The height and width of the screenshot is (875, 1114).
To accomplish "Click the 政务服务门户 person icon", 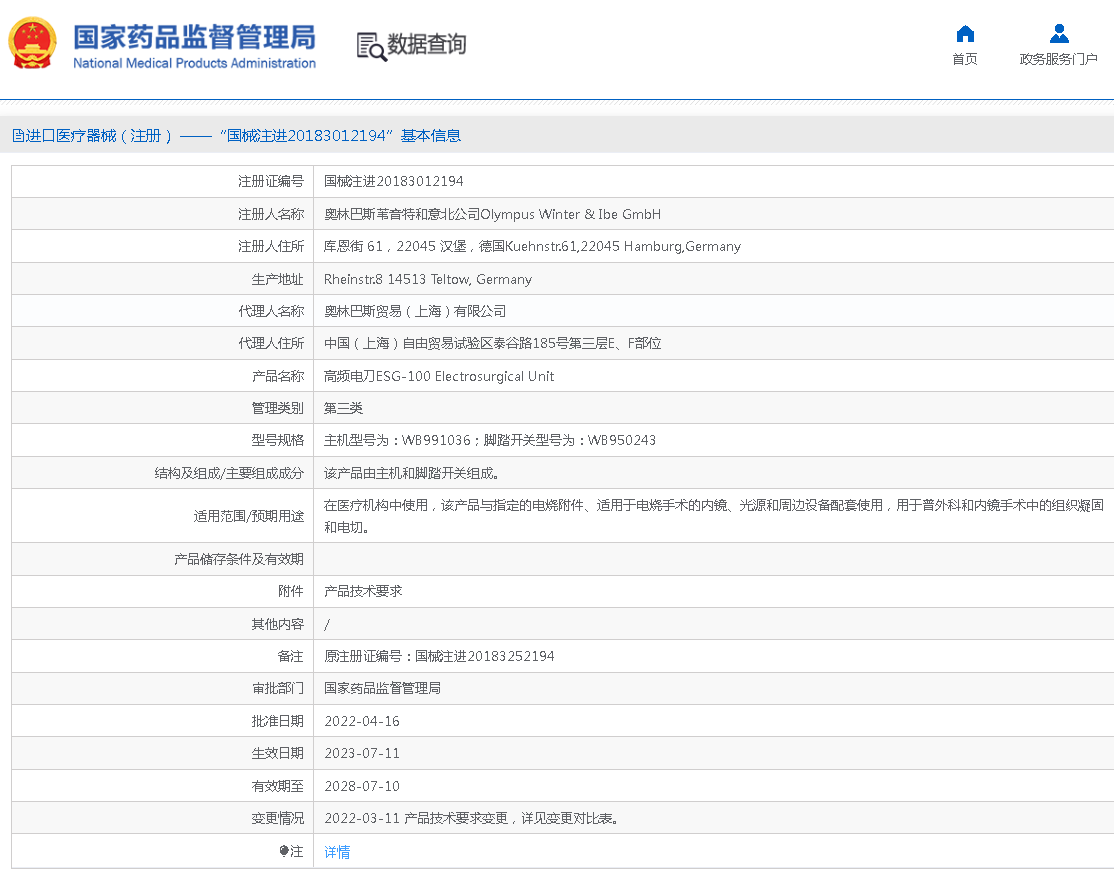I will pyautogui.click(x=1059, y=34).
